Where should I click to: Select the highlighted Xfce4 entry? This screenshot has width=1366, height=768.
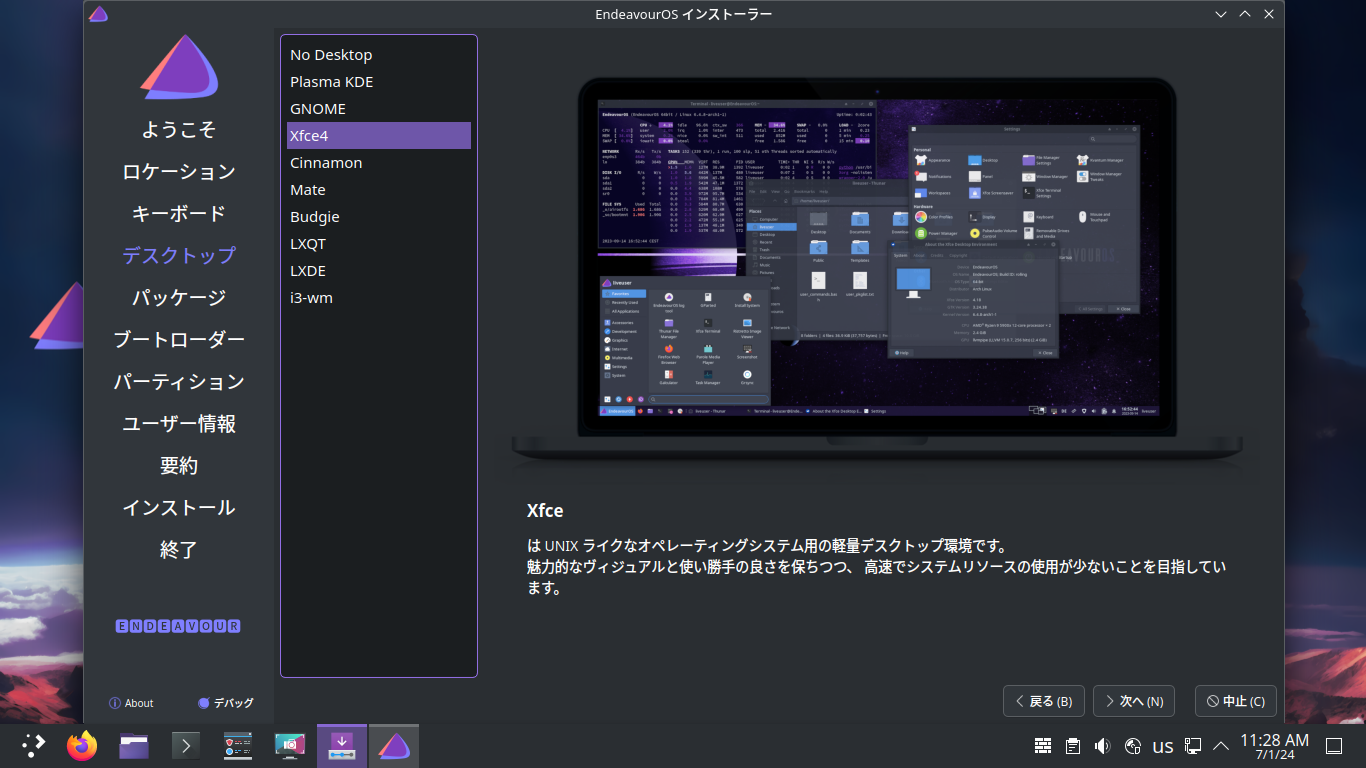tap(379, 136)
